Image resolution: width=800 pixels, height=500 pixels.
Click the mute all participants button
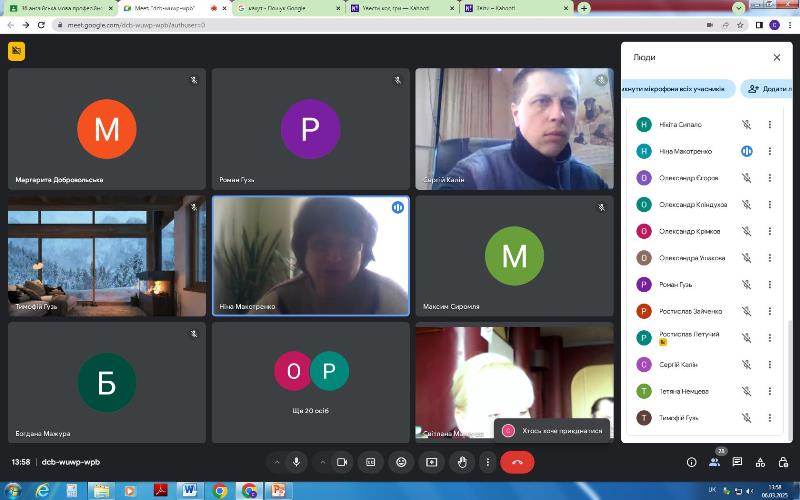tap(677, 89)
